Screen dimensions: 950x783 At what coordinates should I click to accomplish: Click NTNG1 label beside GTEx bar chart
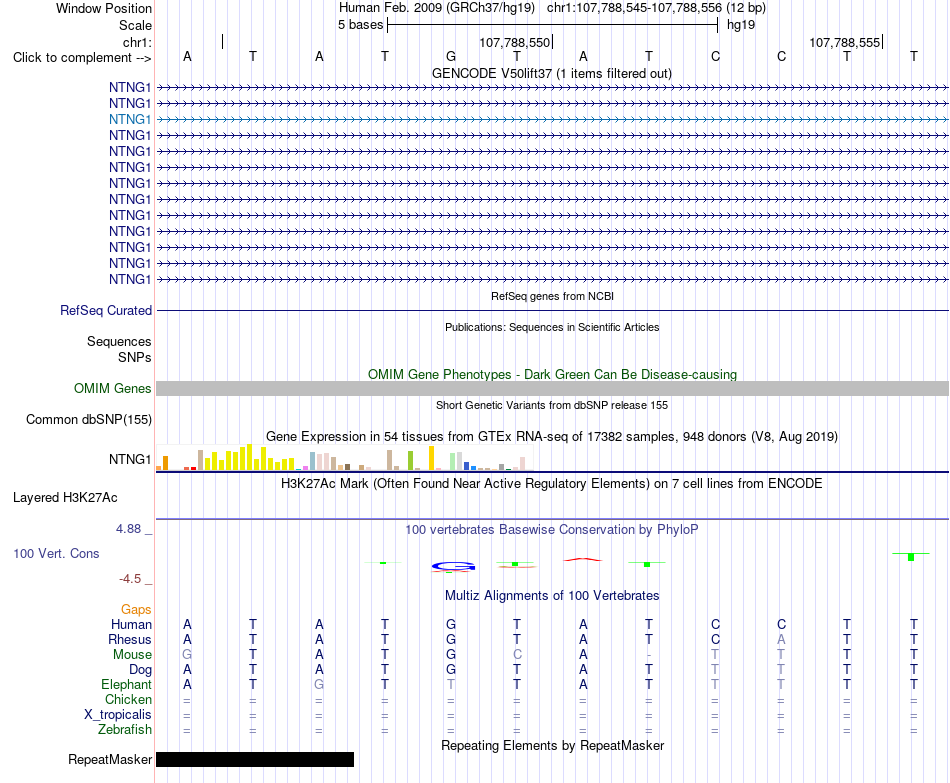(130, 459)
